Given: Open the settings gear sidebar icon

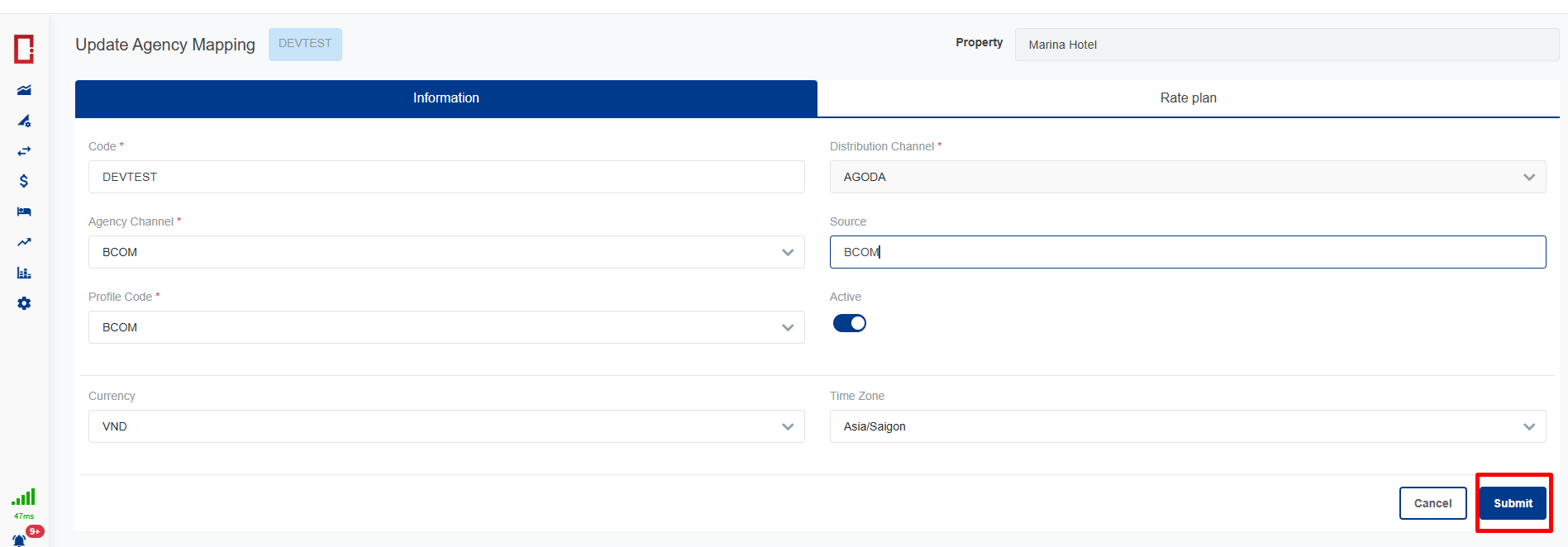Looking at the screenshot, I should (24, 303).
